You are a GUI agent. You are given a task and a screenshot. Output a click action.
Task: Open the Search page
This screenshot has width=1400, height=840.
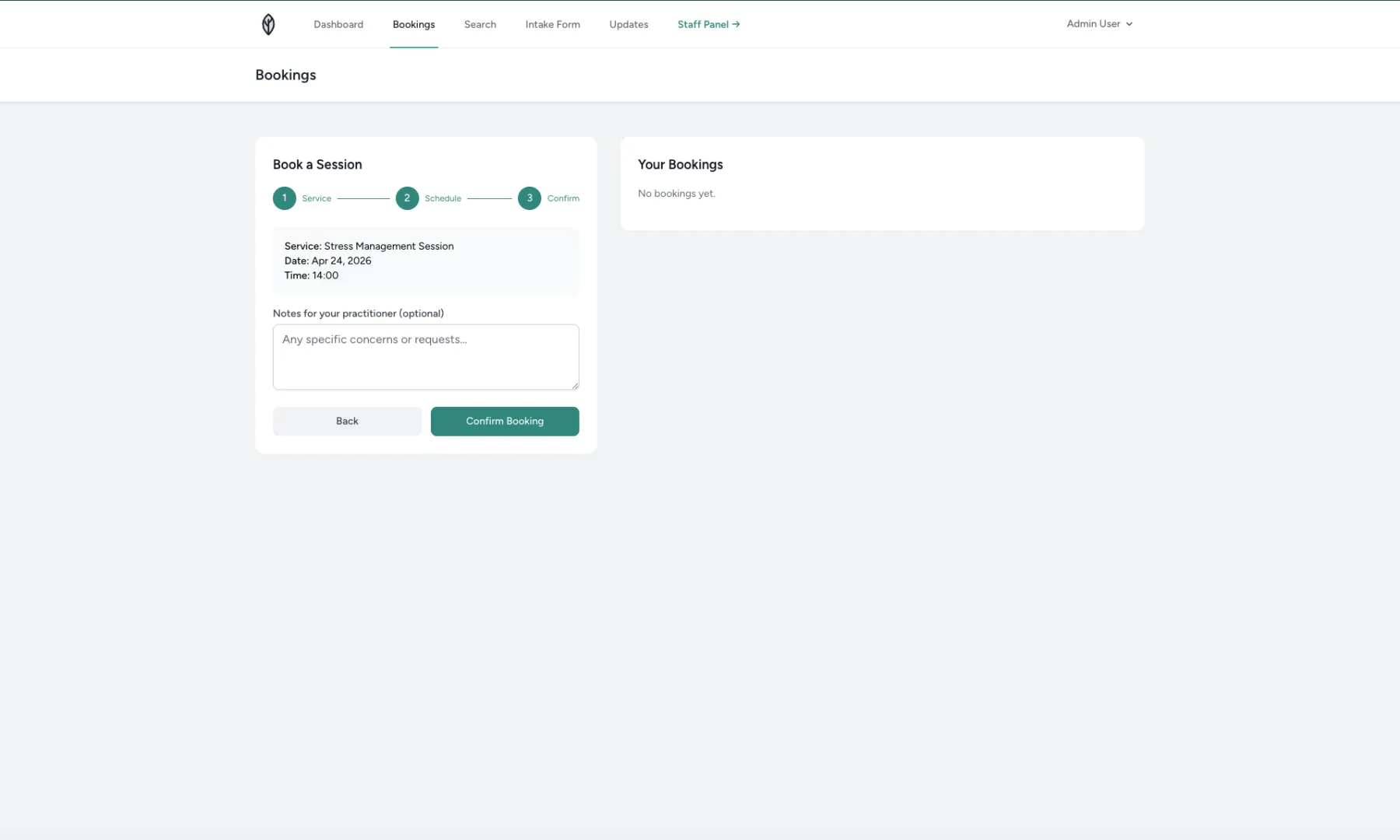(x=480, y=24)
